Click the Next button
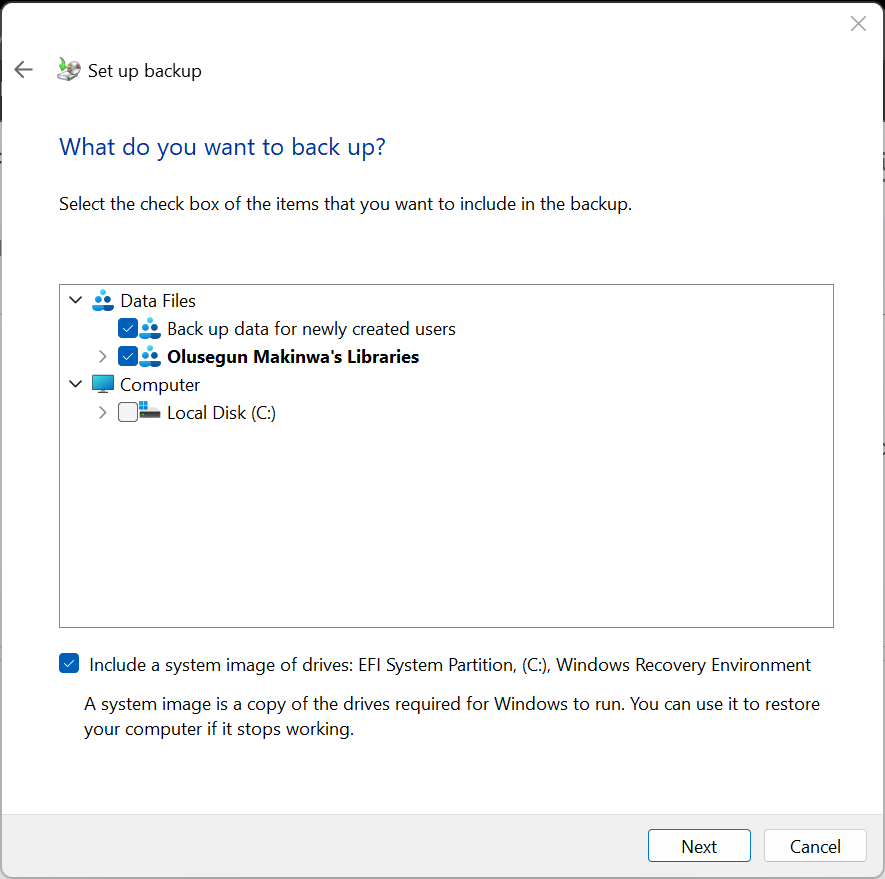Screen dimensions: 885x879 coord(699,845)
